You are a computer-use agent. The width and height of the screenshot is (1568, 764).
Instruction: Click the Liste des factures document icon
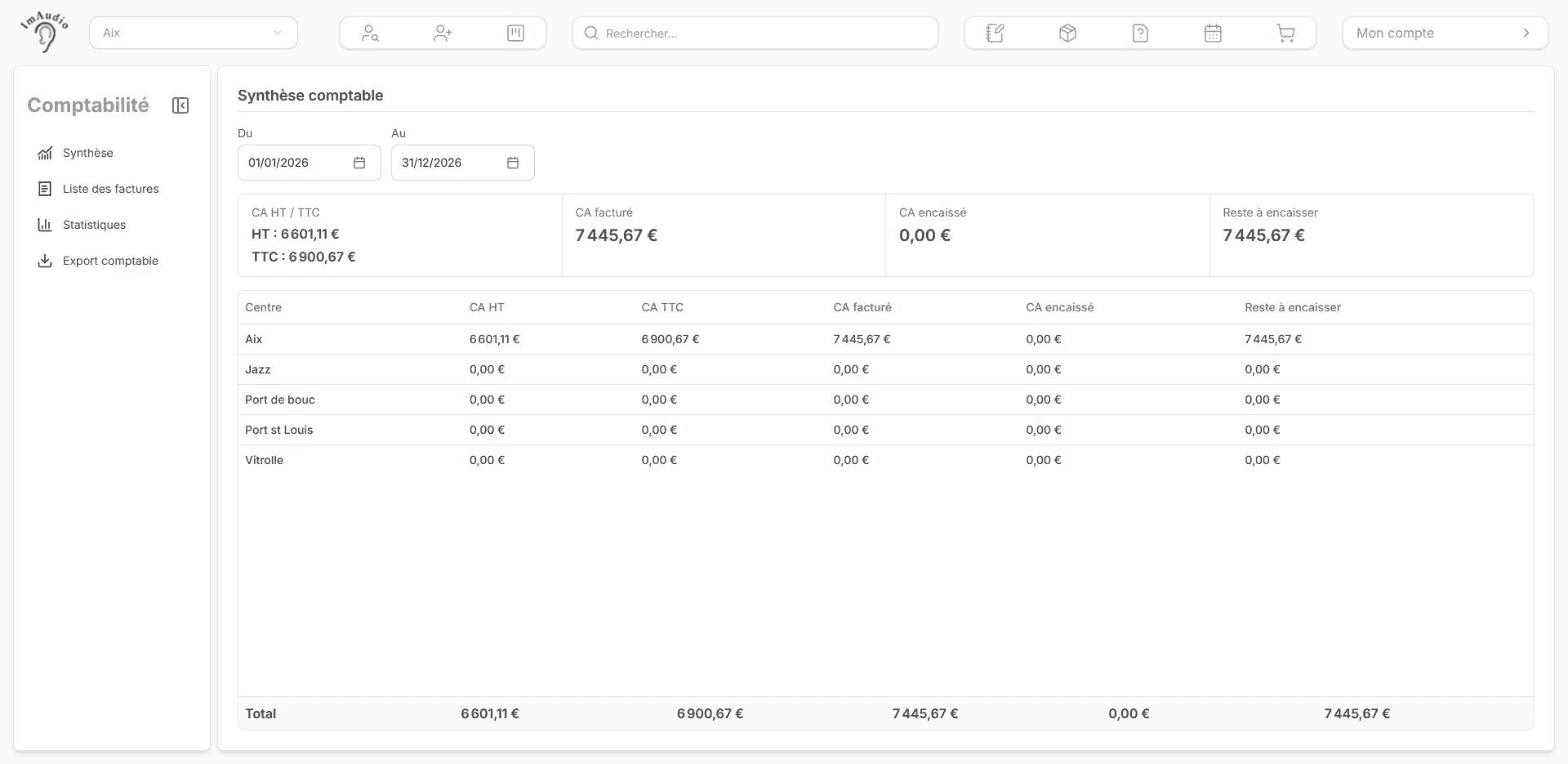point(45,189)
